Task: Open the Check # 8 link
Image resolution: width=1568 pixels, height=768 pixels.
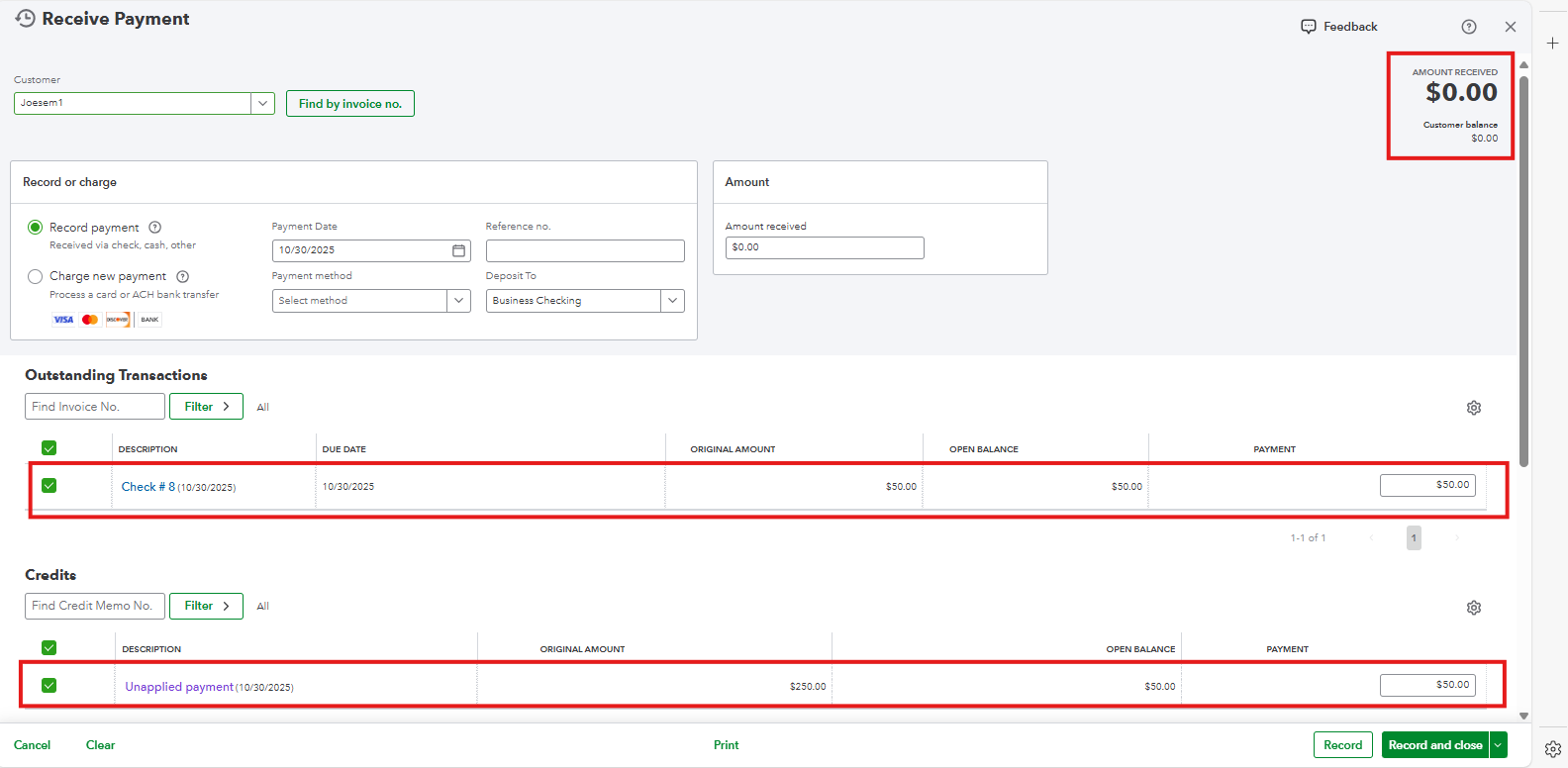Action: [148, 487]
